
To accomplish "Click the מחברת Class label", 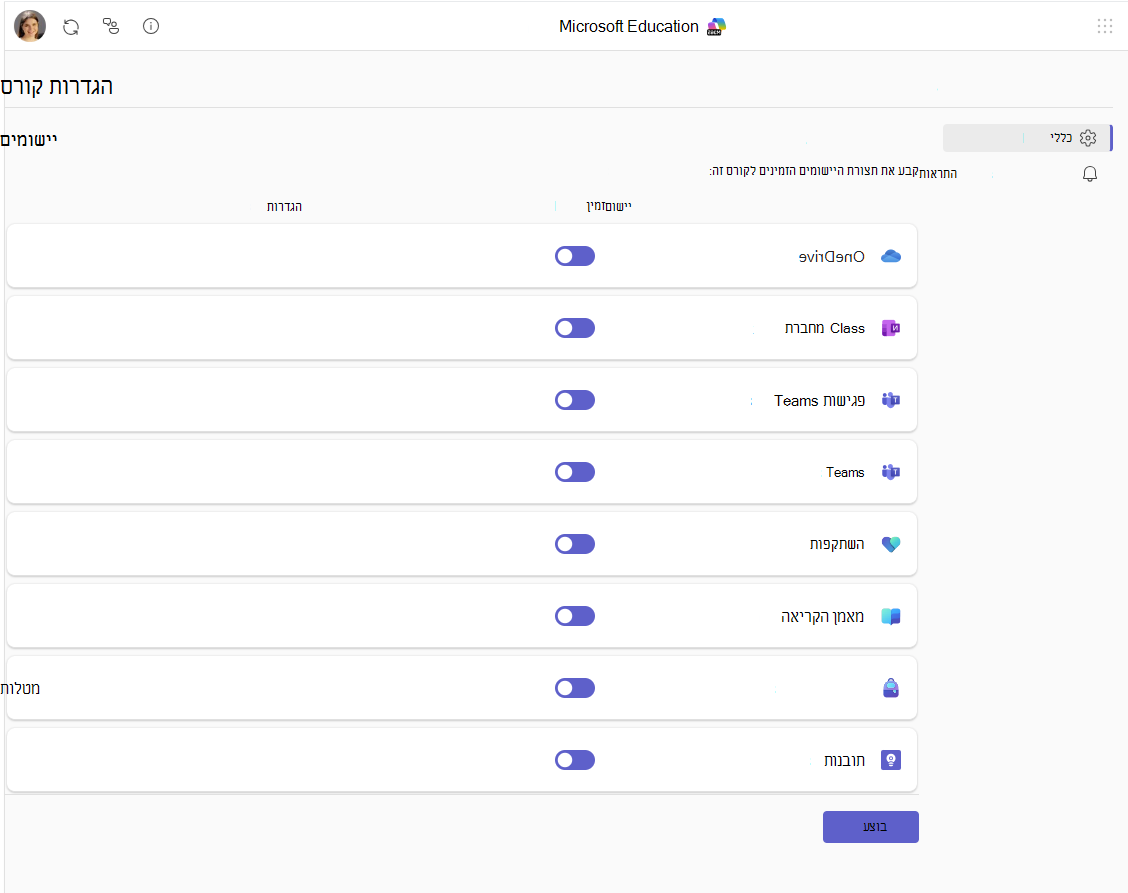I will 824,328.
